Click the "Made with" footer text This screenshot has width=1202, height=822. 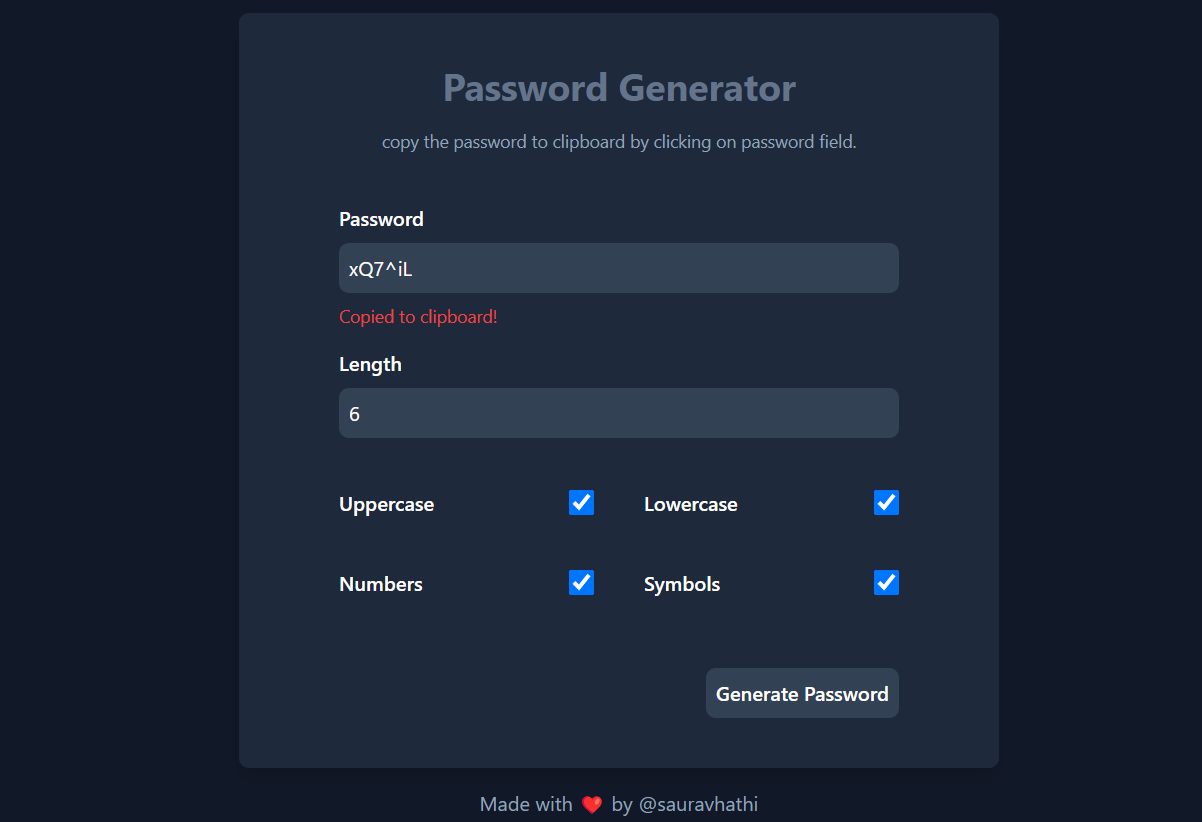pos(525,805)
